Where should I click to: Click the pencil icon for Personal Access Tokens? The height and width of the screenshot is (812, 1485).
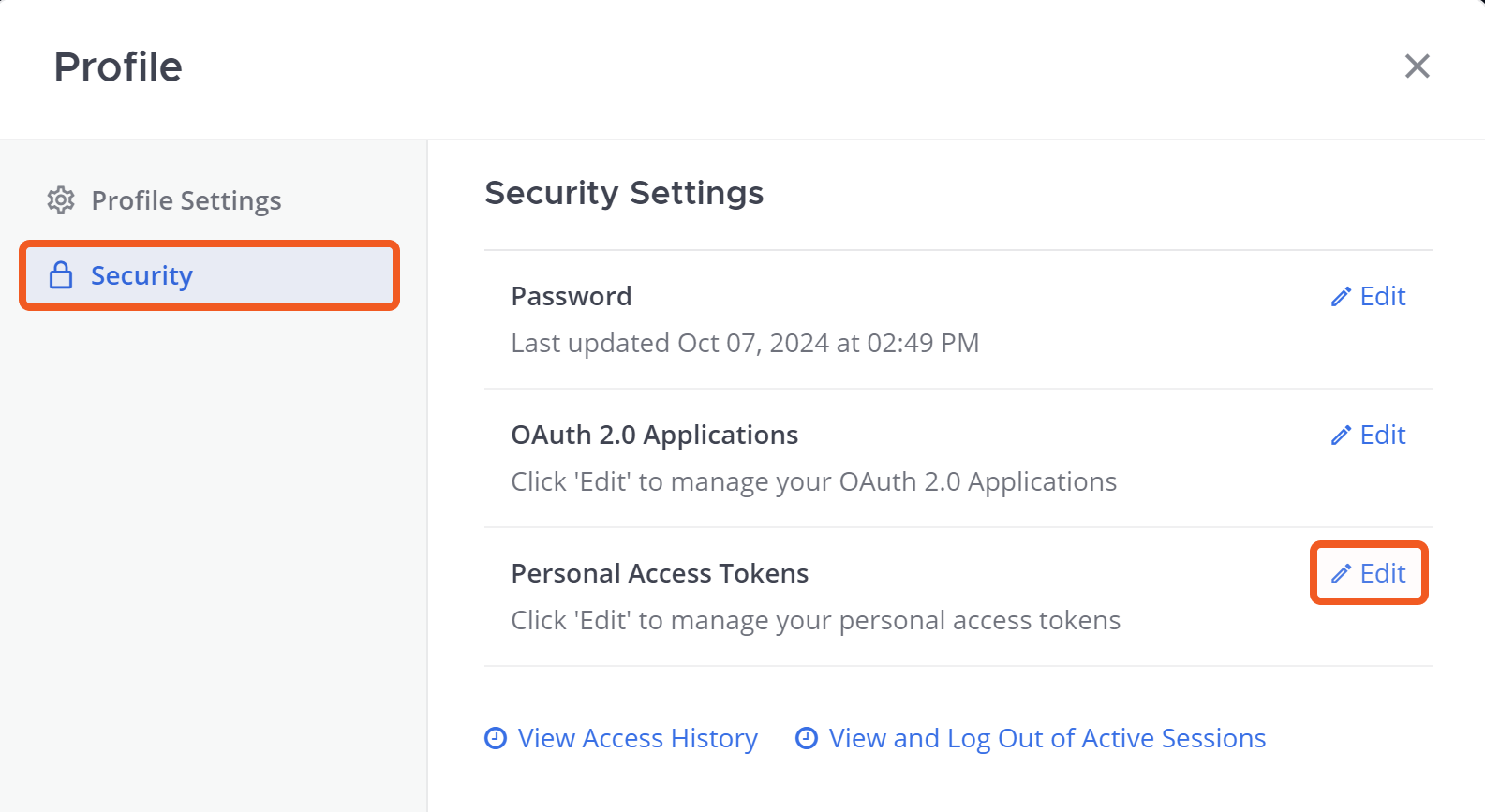pyautogui.click(x=1341, y=574)
